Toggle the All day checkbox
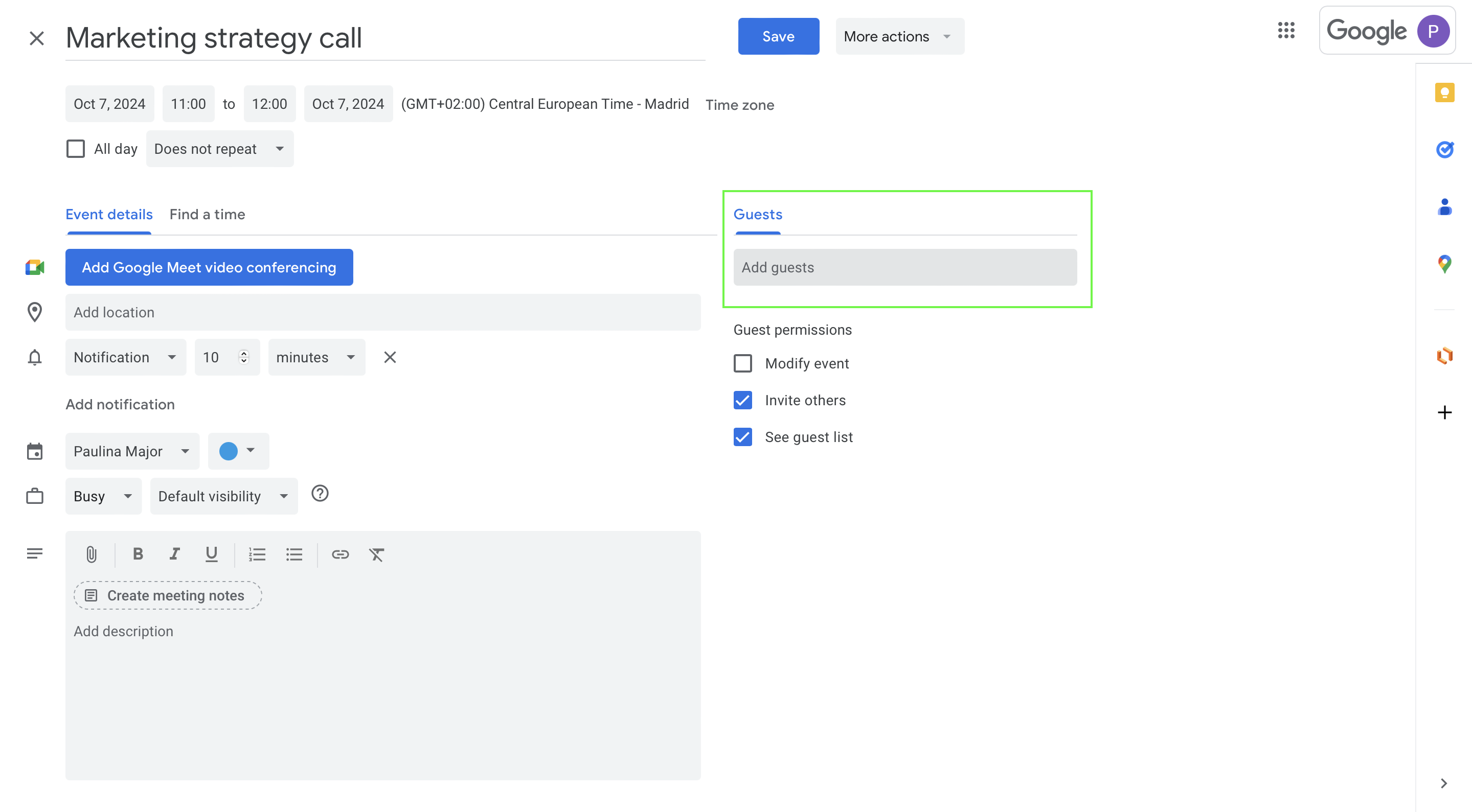 76,149
